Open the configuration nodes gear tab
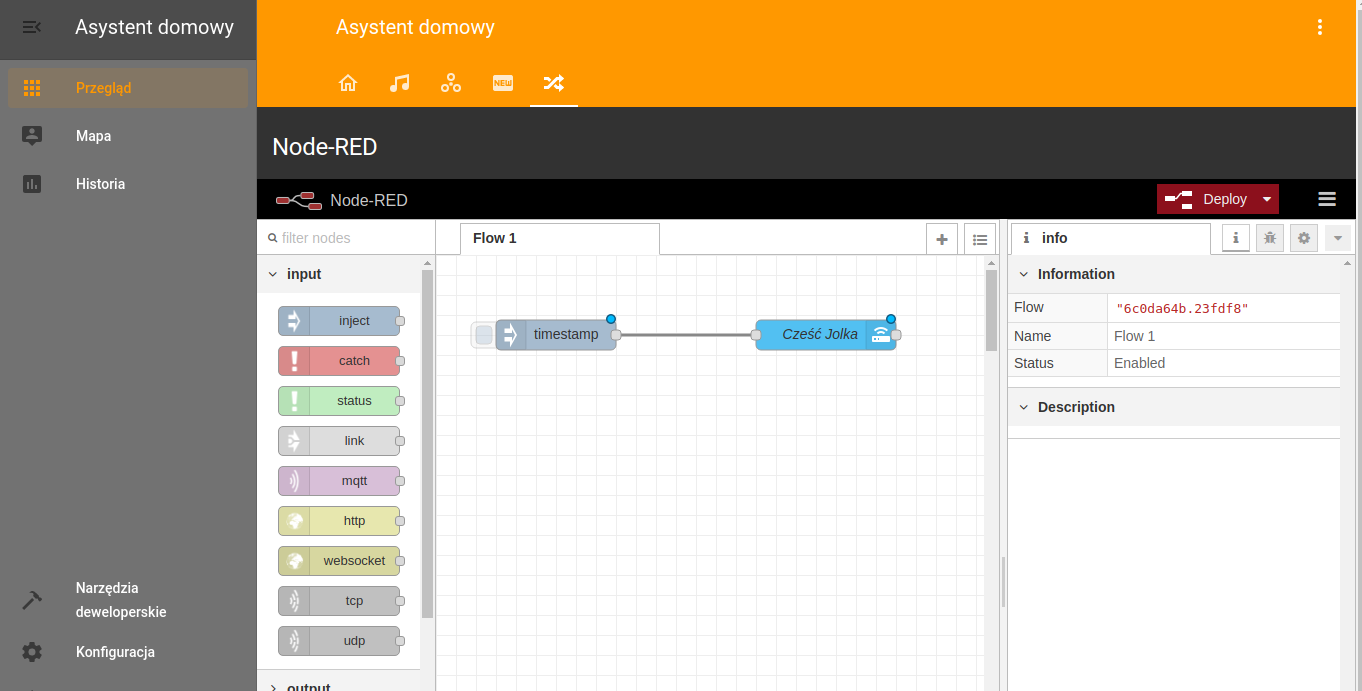1362x691 pixels. [1304, 238]
